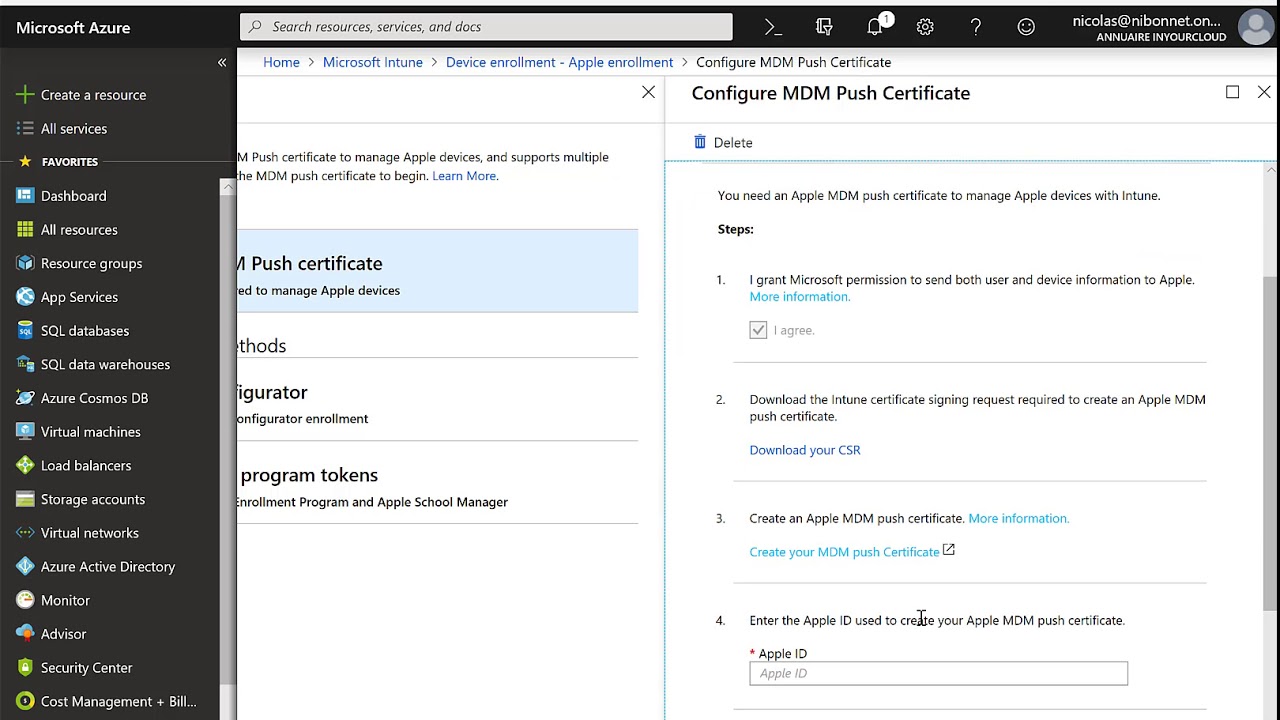Open Azure Cosmos DB icon
The image size is (1280, 720).
click(25, 398)
